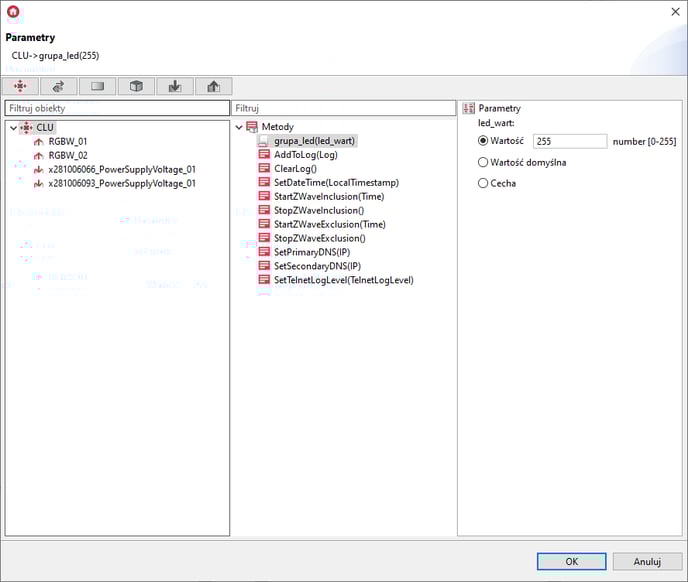The image size is (688, 582).
Task: Click the toolbar button with two opposing arrows
Action: tap(59, 87)
